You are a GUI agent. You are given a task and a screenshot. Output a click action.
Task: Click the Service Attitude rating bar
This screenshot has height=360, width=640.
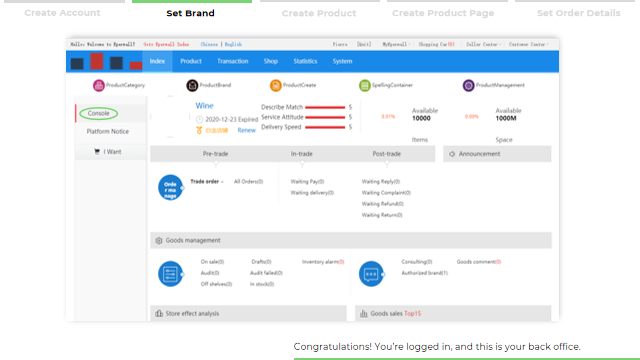coord(325,117)
